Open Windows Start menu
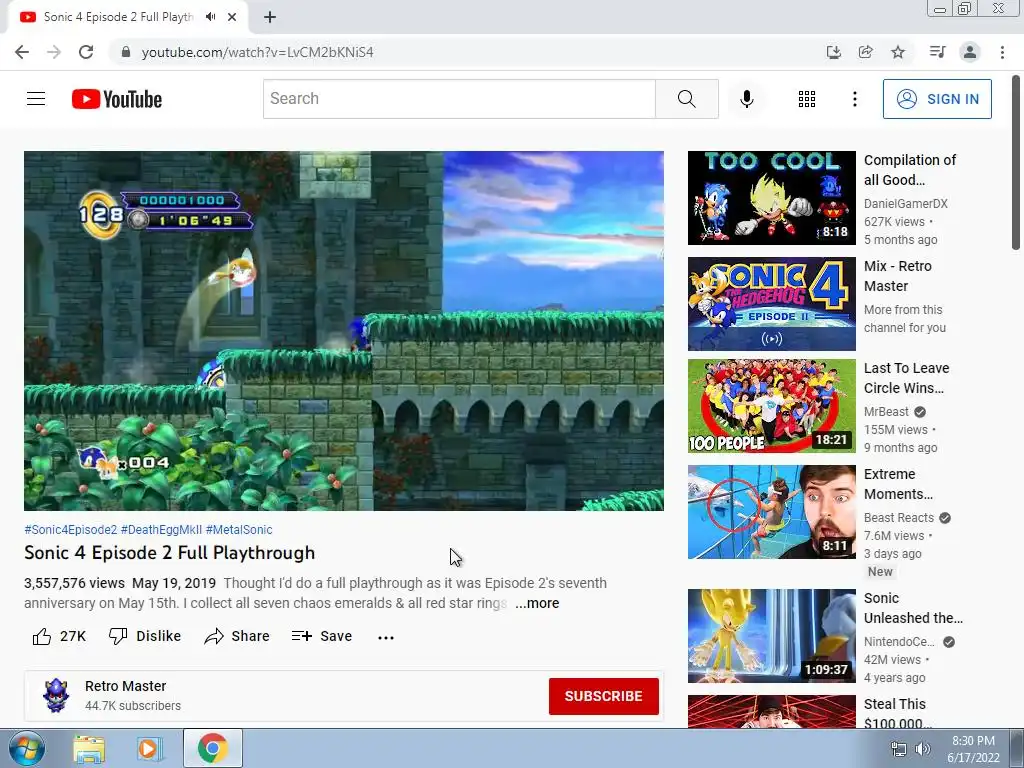 pos(27,748)
